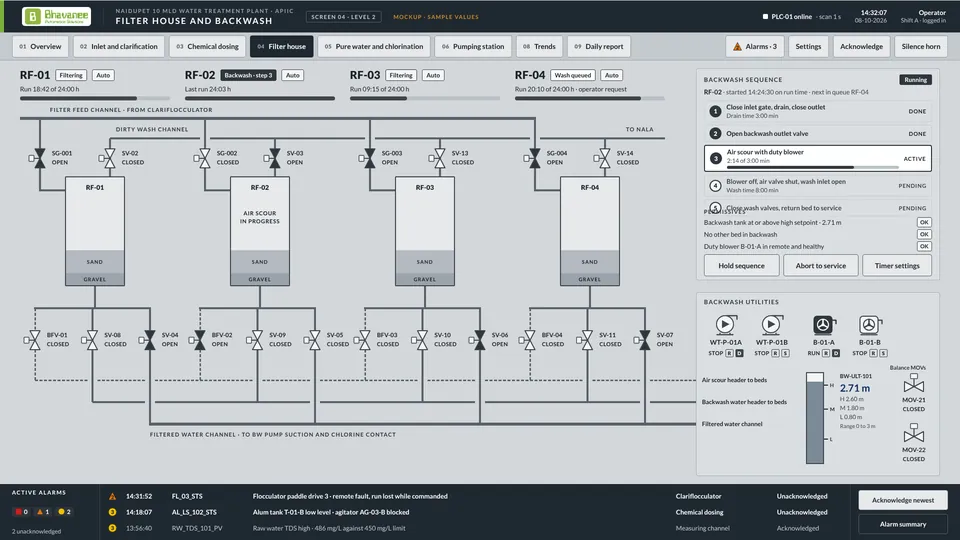
Task: Select the active step 3 Air scour row
Action: pyautogui.click(x=818, y=158)
